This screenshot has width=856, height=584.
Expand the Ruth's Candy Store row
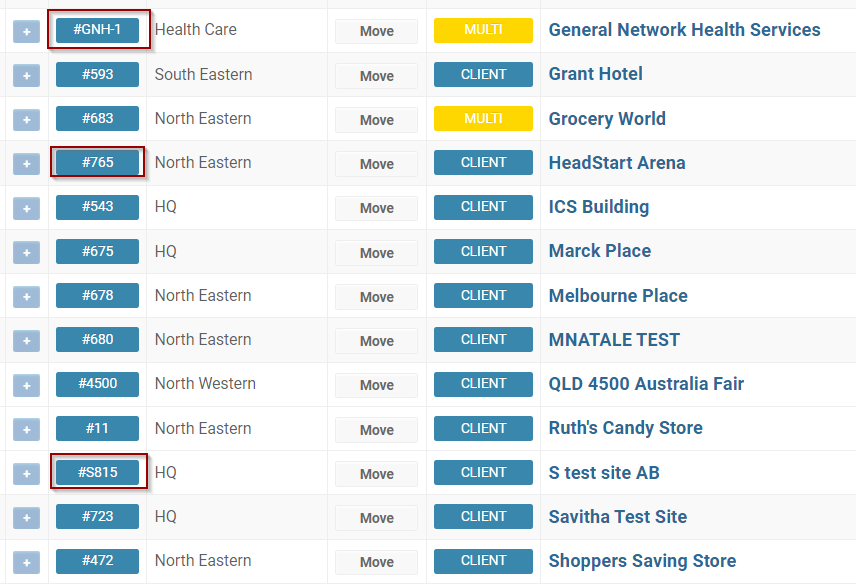[x=26, y=430]
